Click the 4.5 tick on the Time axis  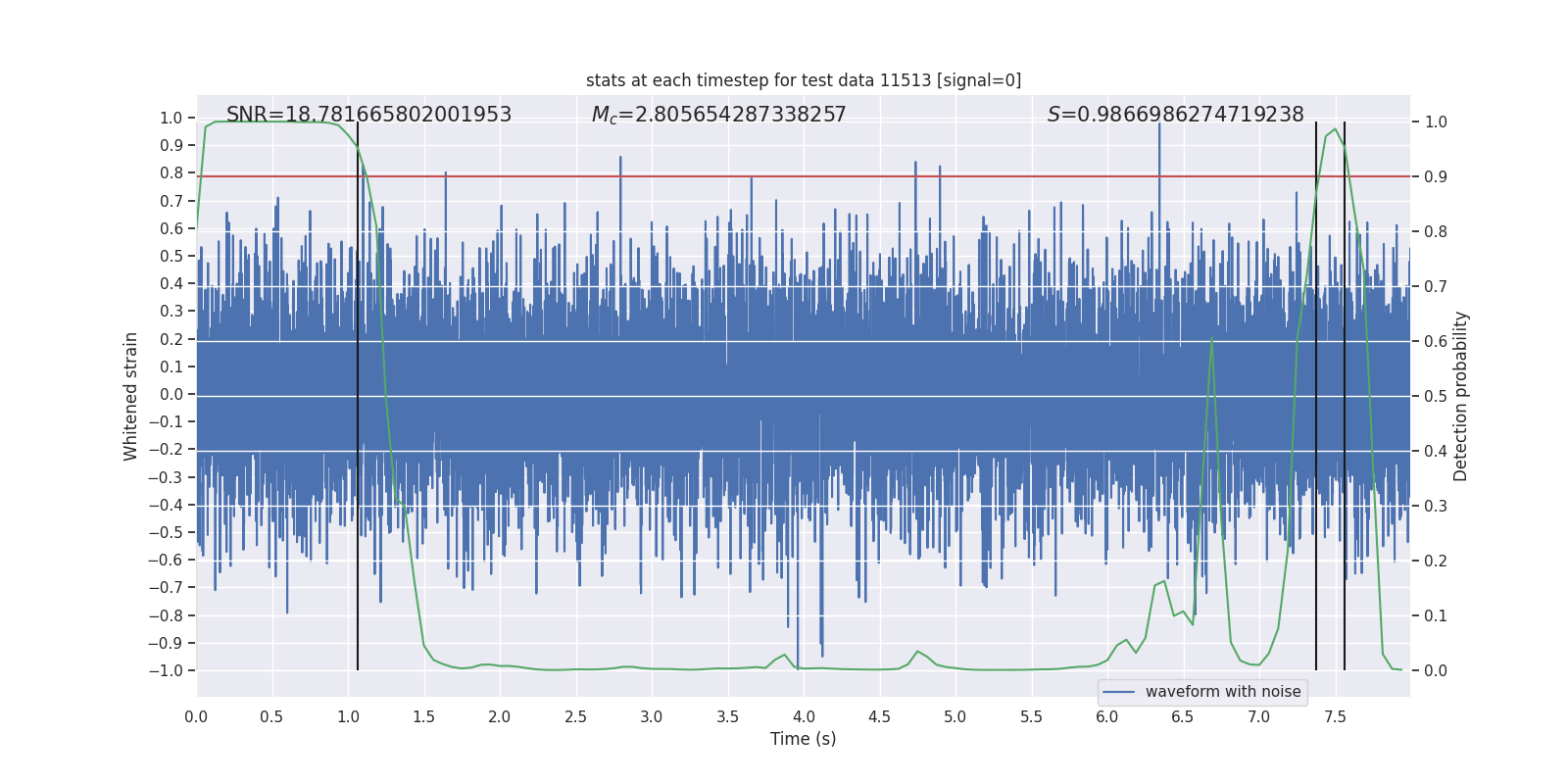click(879, 716)
